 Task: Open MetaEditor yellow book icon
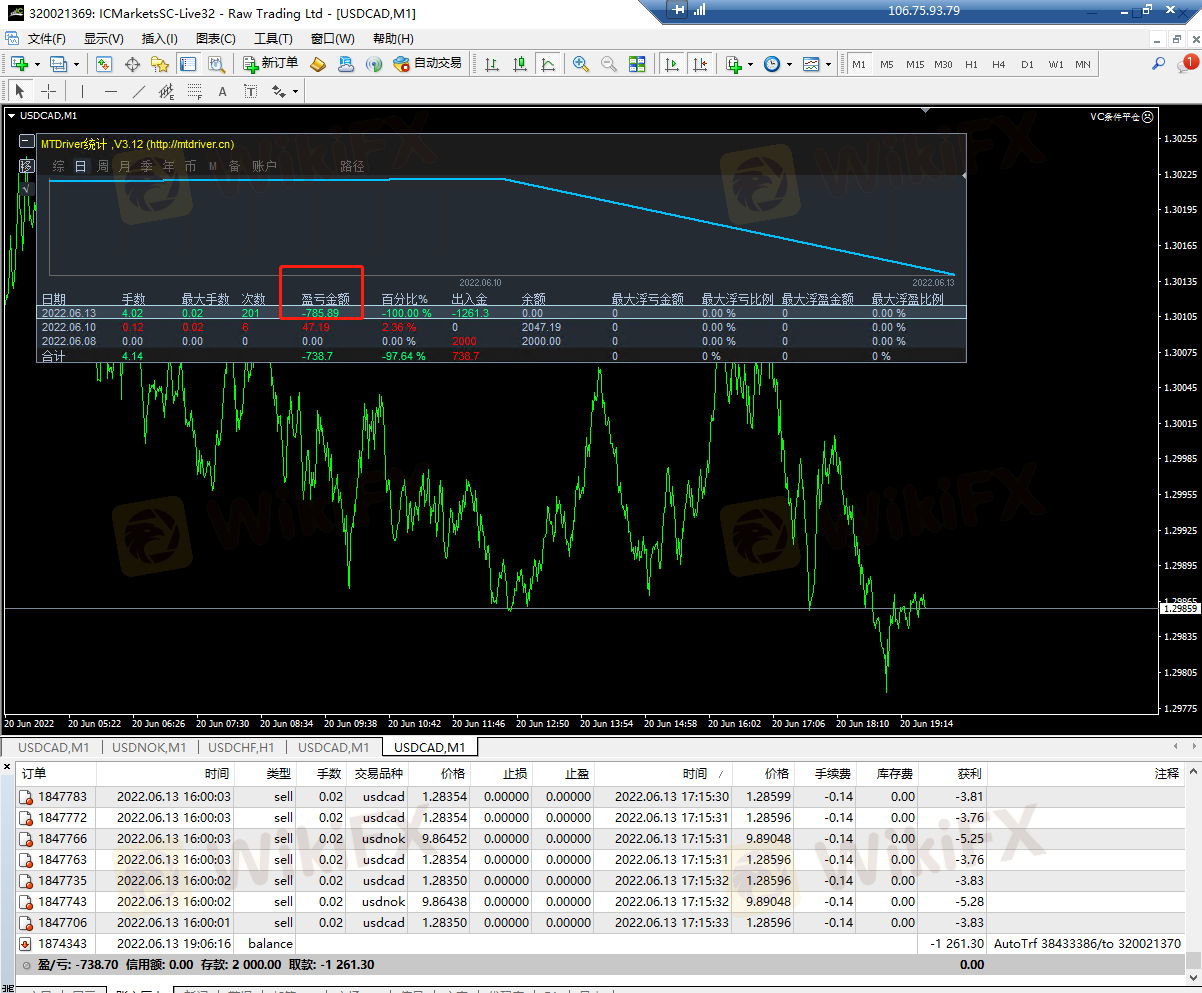(318, 64)
